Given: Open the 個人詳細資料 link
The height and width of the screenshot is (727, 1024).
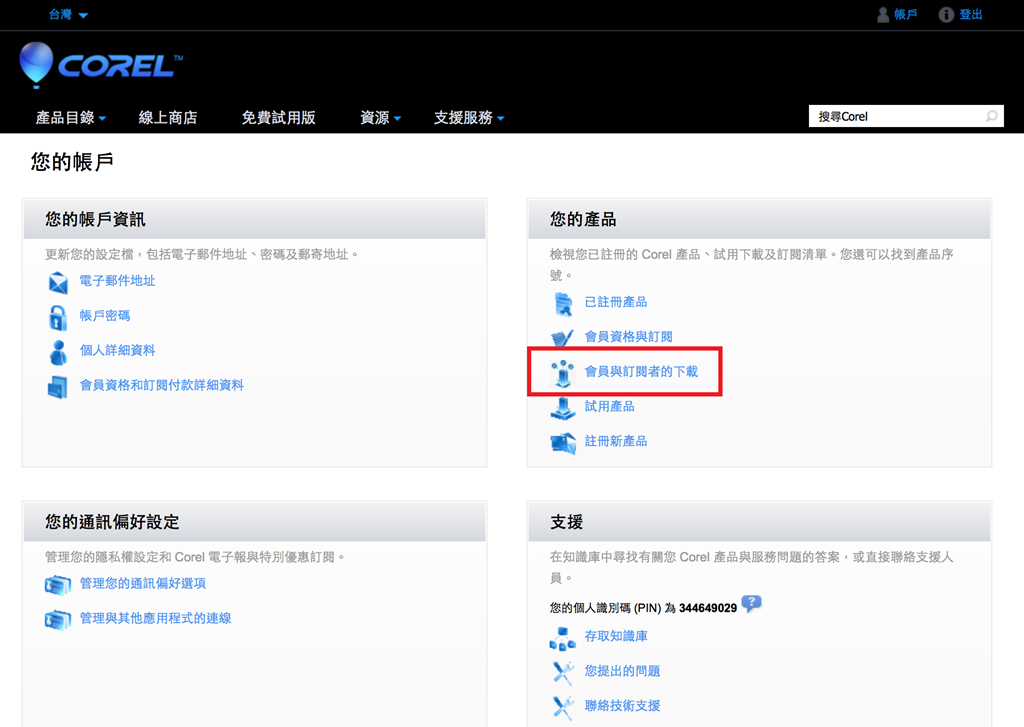Looking at the screenshot, I should pyautogui.click(x=118, y=350).
